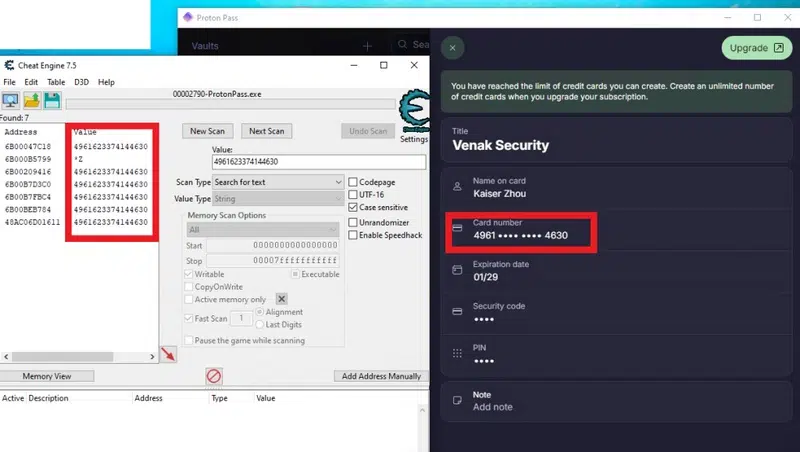Click the person icon beside Name on card

coord(457,187)
